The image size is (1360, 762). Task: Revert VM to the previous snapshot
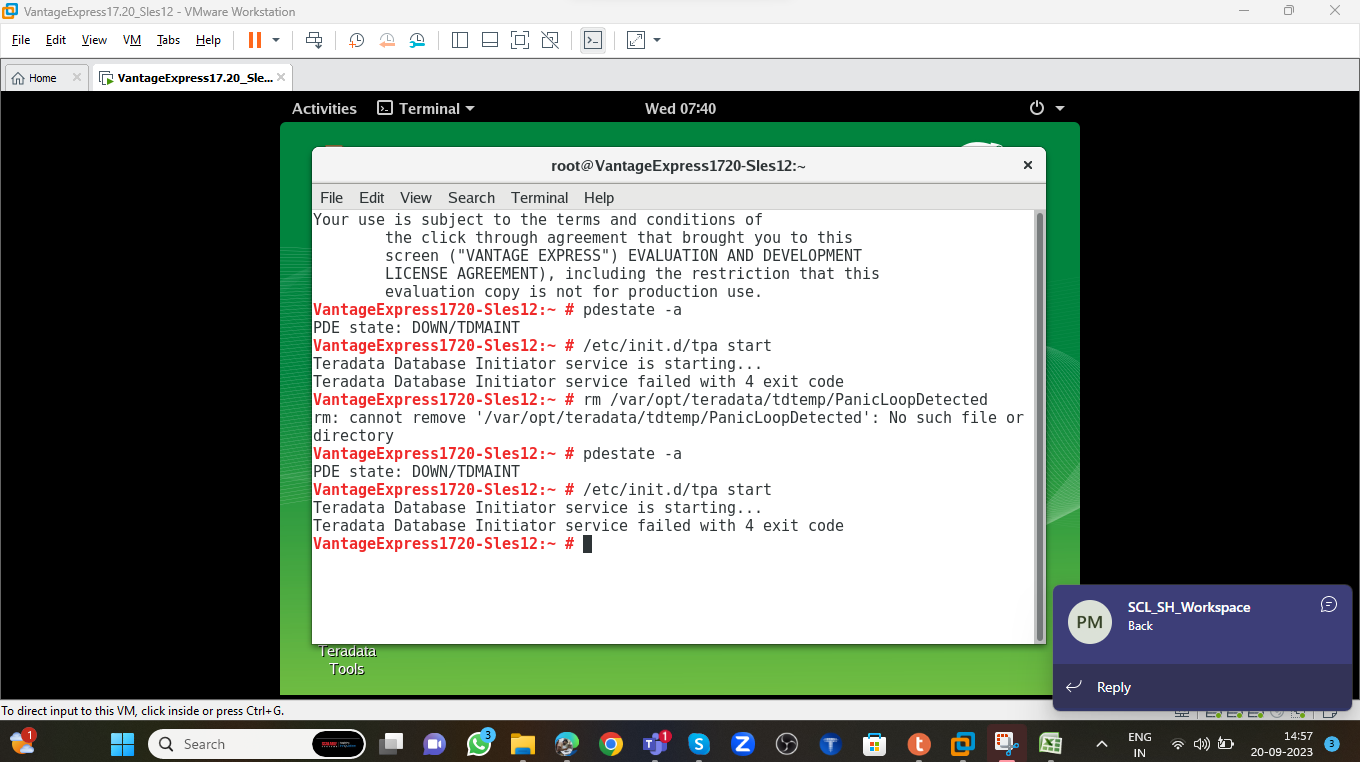(387, 40)
